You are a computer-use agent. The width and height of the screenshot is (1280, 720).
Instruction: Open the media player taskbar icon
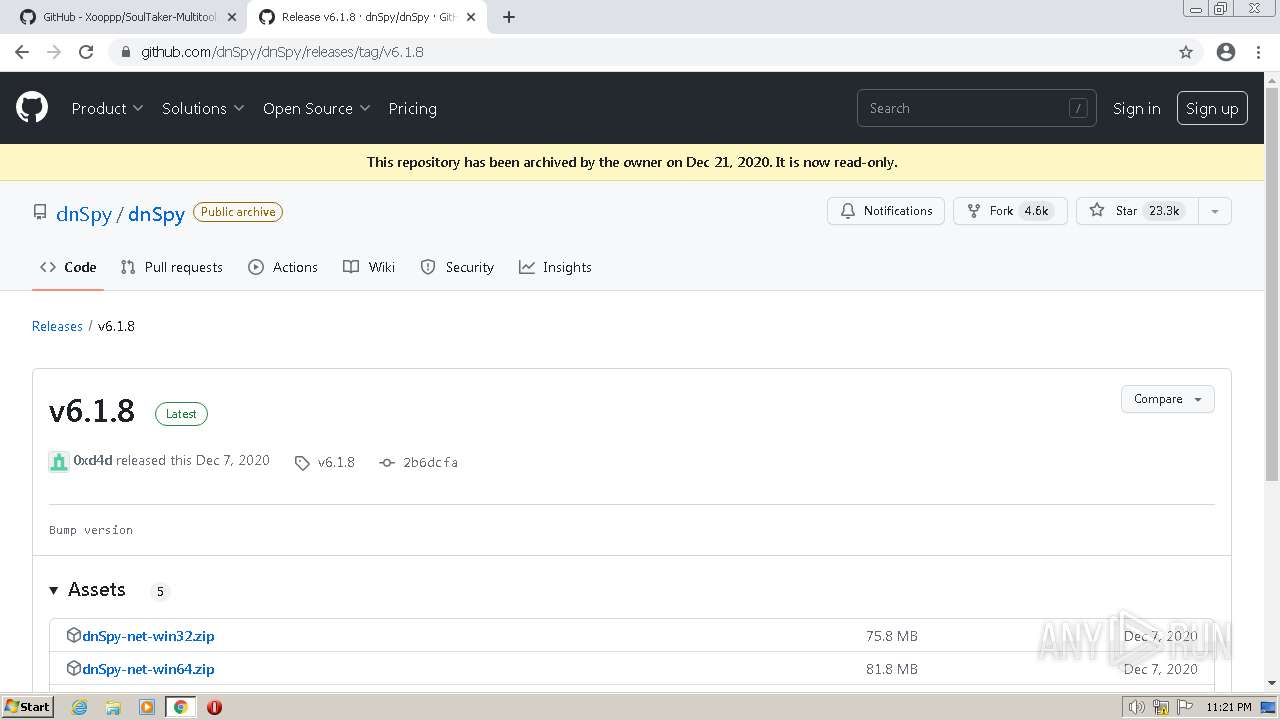pyautogui.click(x=147, y=707)
